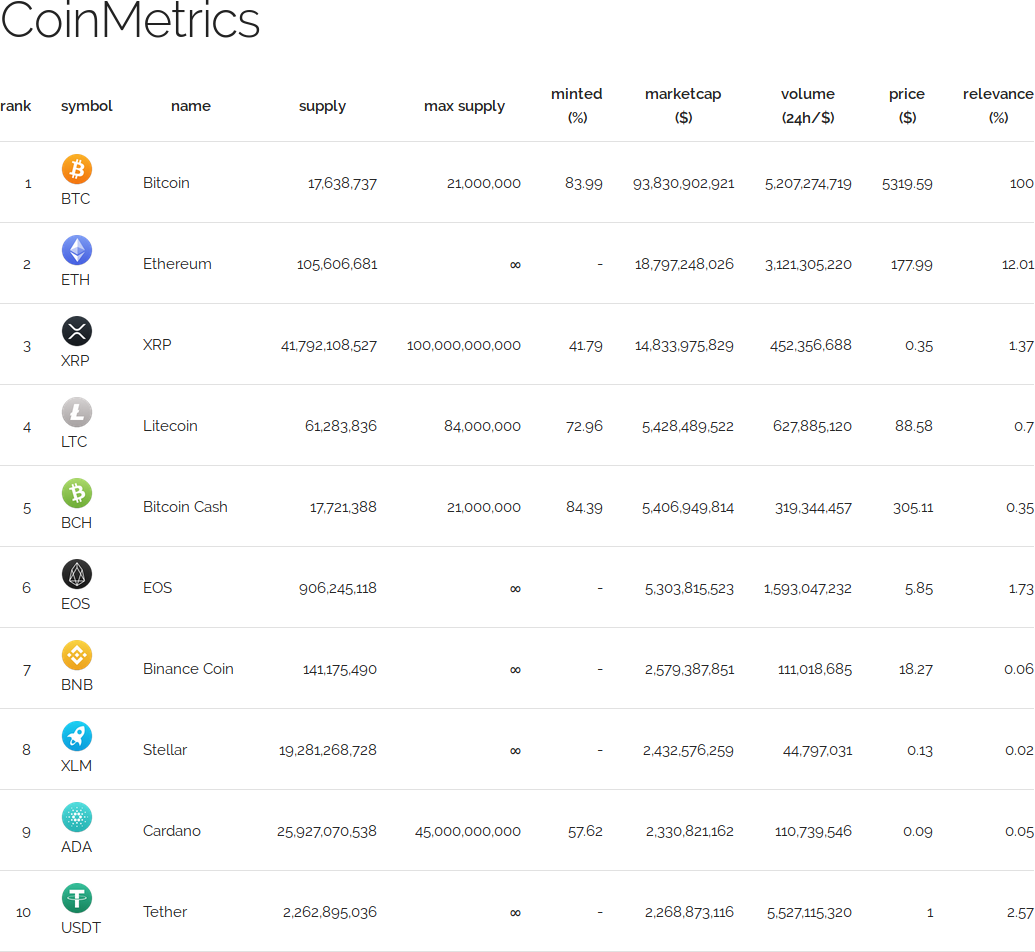Sort by the relevance (%) column header
This screenshot has height=952, width=1035.
pos(998,106)
